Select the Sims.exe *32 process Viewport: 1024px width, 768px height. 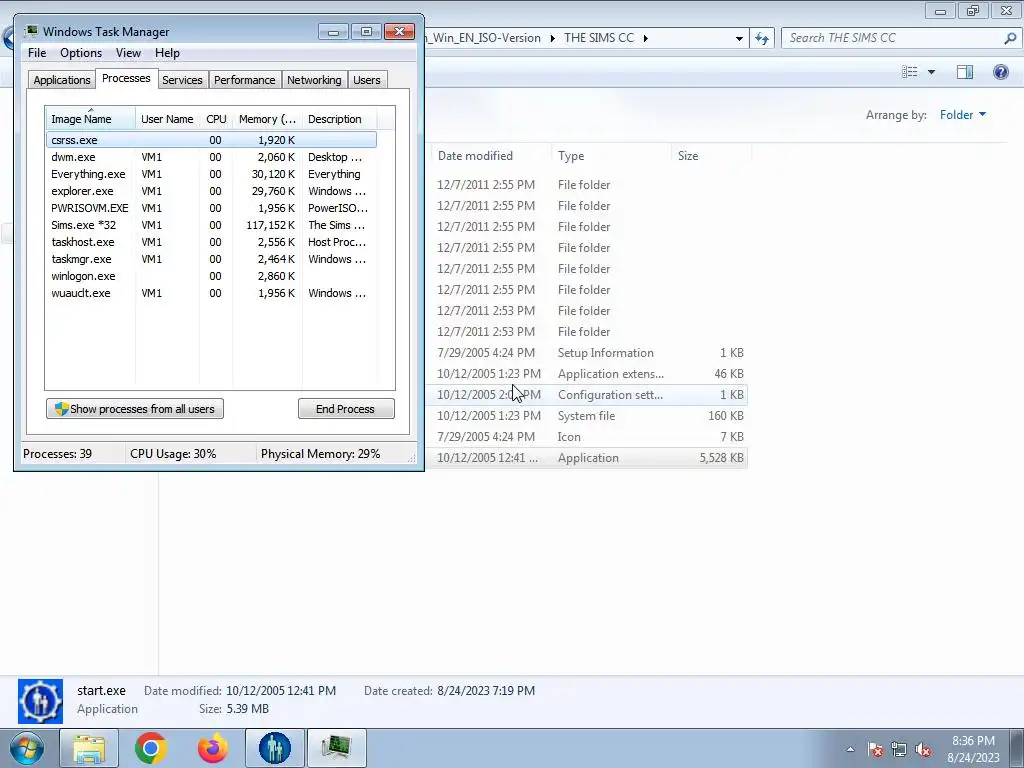(212, 225)
